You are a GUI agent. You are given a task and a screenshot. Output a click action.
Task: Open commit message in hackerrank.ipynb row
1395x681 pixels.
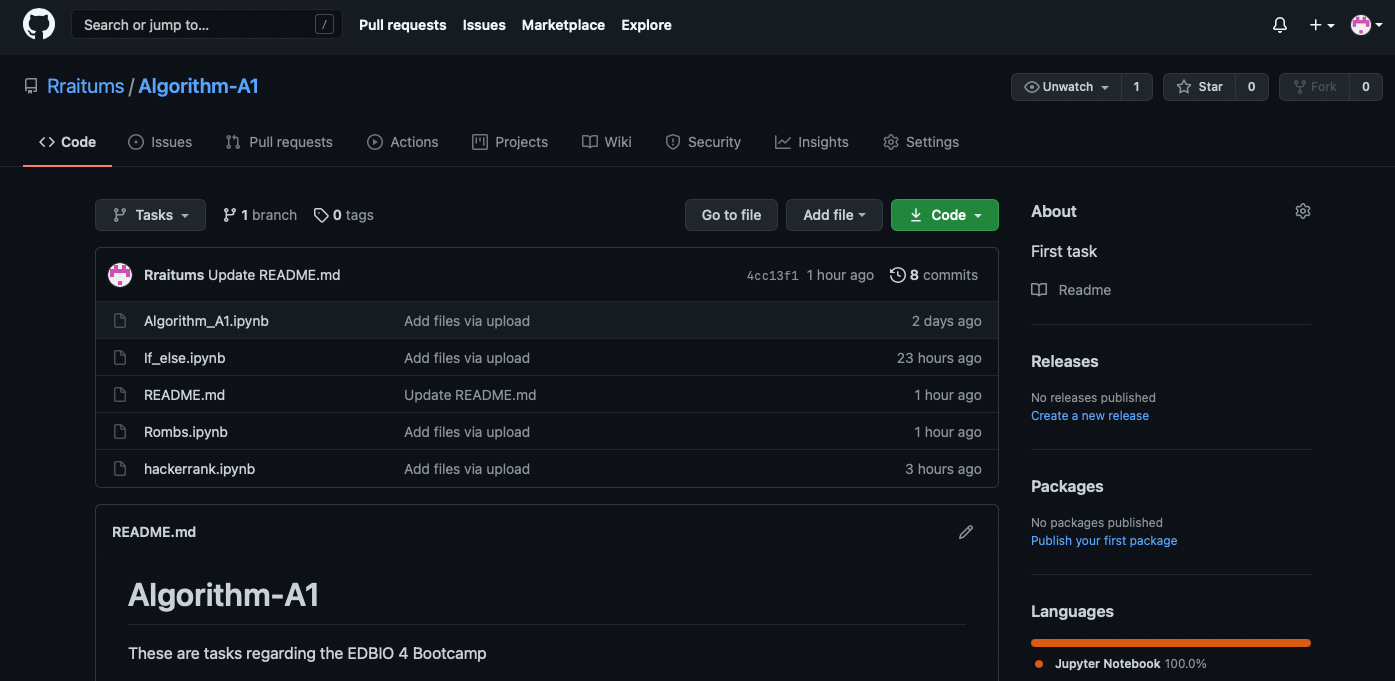point(467,469)
